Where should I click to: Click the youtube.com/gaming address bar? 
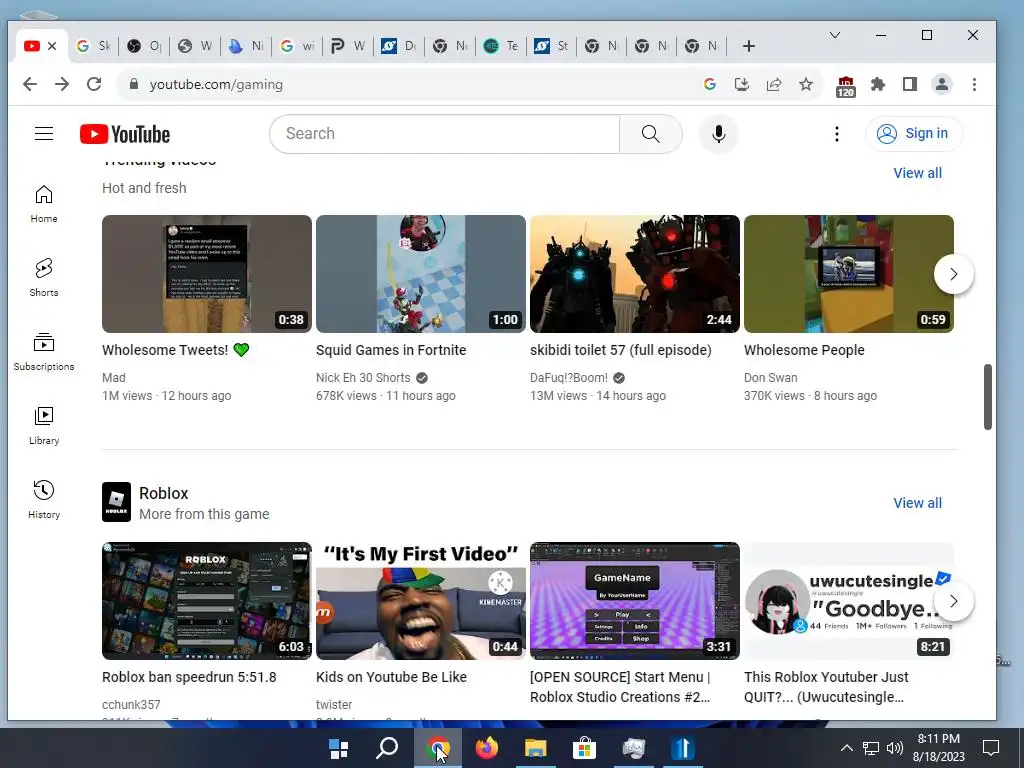point(216,84)
